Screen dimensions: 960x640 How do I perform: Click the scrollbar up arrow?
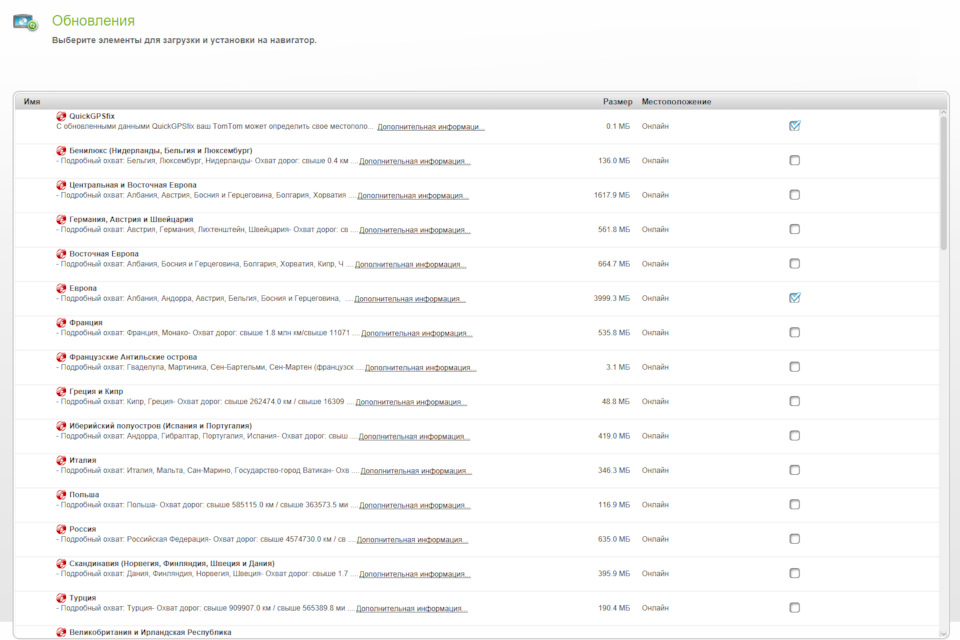pyautogui.click(x=943, y=113)
